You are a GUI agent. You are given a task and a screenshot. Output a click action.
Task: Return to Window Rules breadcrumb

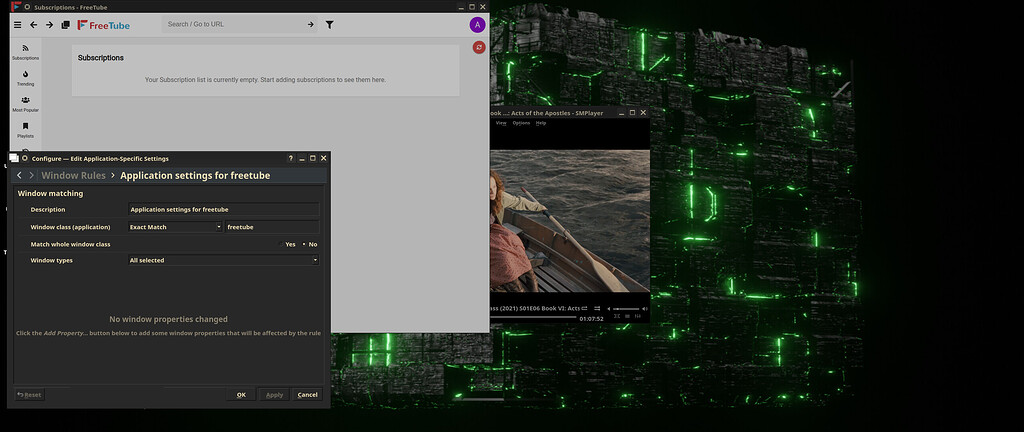point(73,176)
